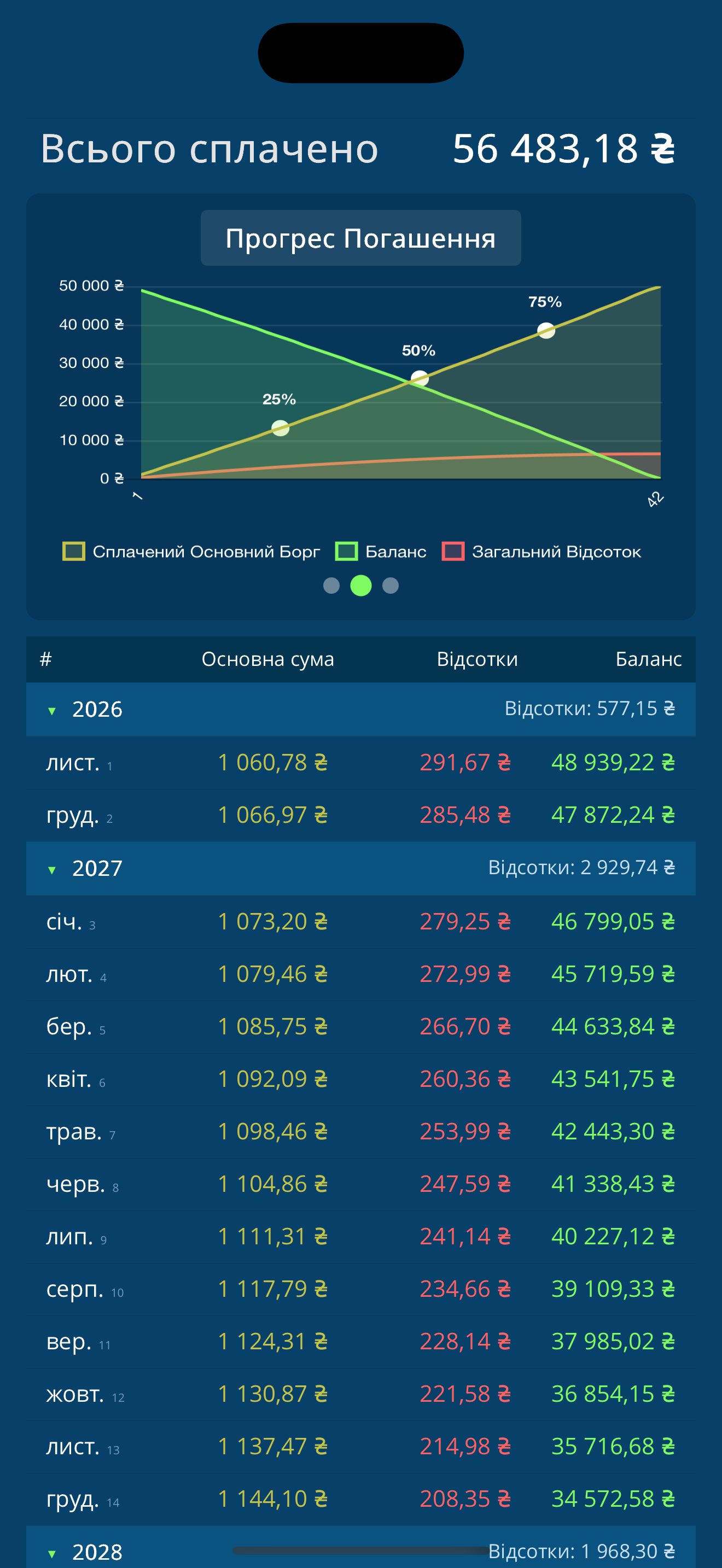This screenshot has height=1568, width=722.
Task: Open payment row жовт. 12
Action: pos(361,1394)
